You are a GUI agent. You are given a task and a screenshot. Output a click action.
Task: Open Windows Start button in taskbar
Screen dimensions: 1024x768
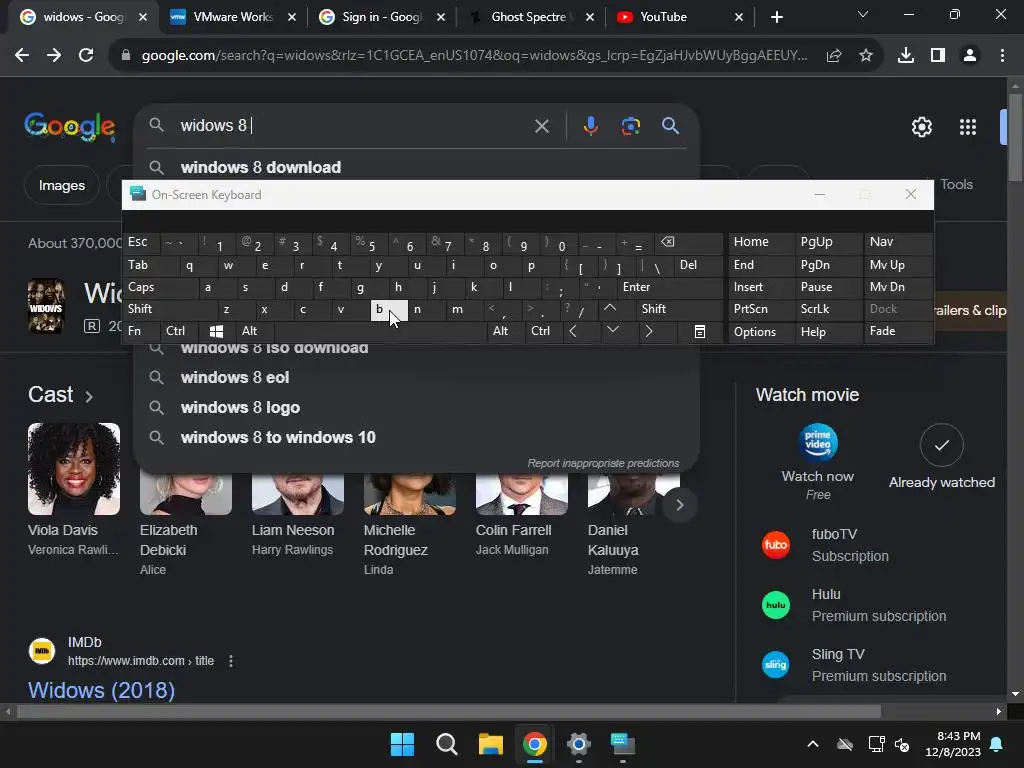[x=402, y=744]
